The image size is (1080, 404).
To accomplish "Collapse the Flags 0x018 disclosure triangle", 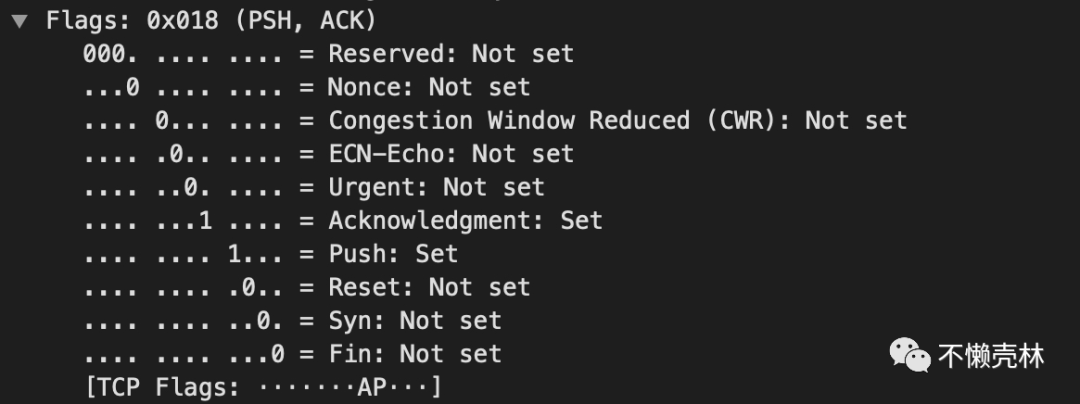I will coord(19,21).
